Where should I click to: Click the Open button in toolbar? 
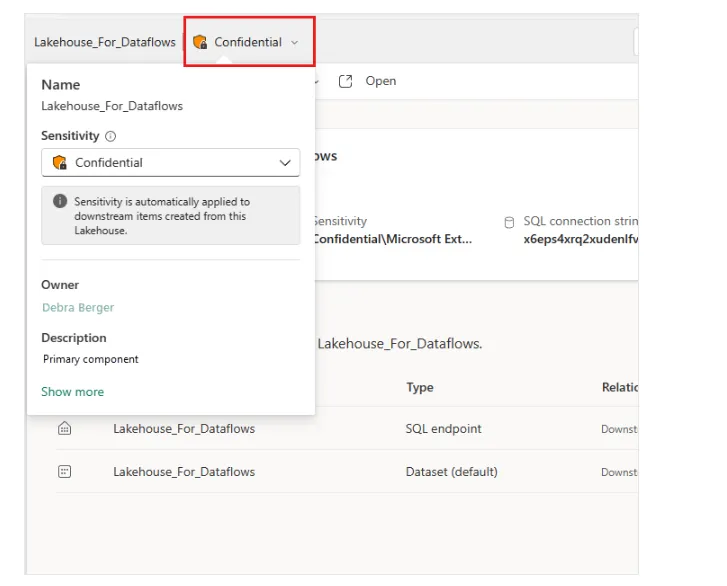(x=381, y=81)
